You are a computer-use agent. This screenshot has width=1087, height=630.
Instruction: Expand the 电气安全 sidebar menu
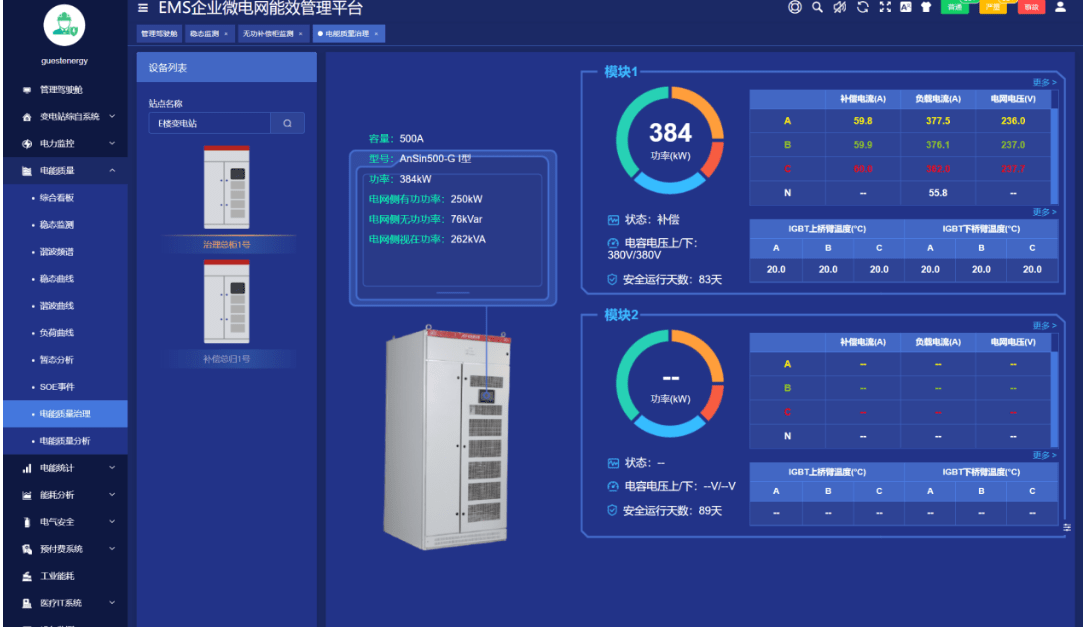[65, 522]
